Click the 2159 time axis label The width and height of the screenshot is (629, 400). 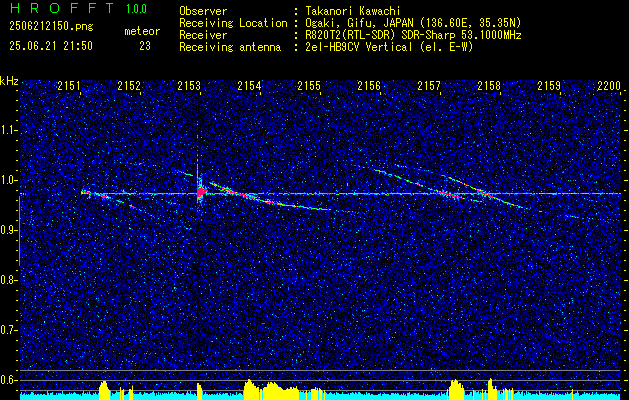point(549,86)
